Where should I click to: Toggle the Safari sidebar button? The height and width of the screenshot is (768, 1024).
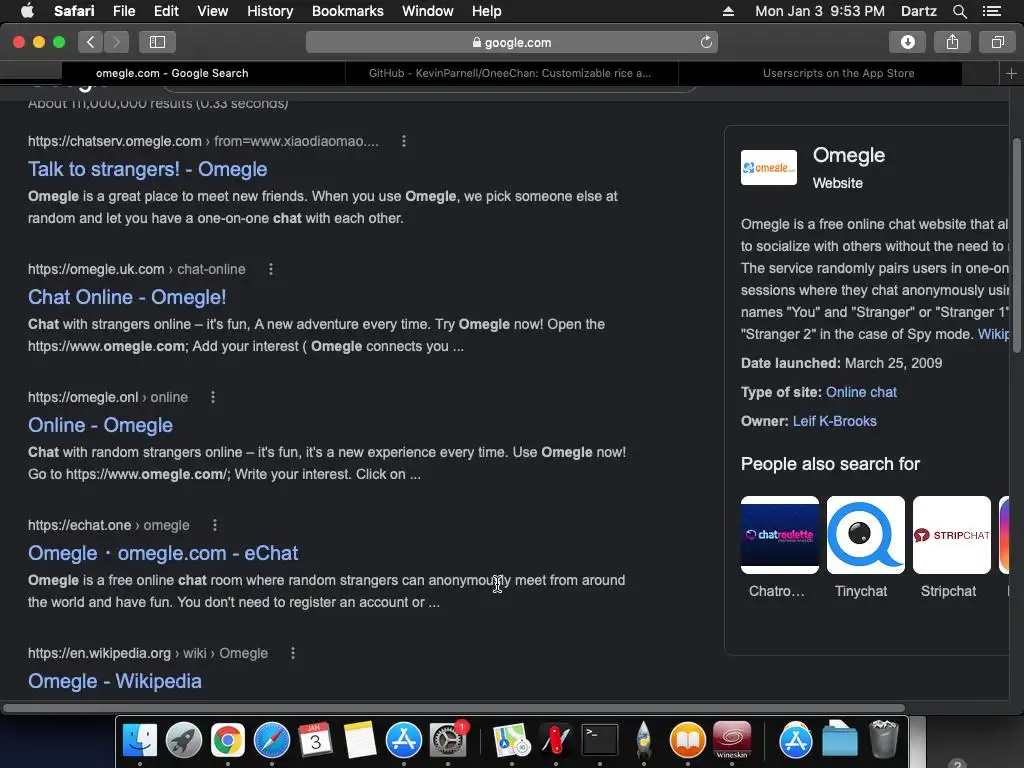tap(157, 42)
